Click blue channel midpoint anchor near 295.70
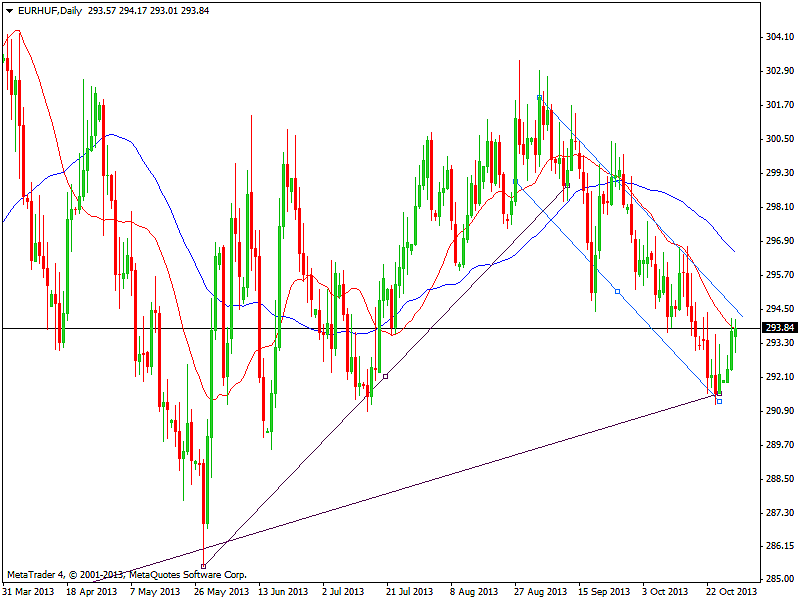 (617, 291)
